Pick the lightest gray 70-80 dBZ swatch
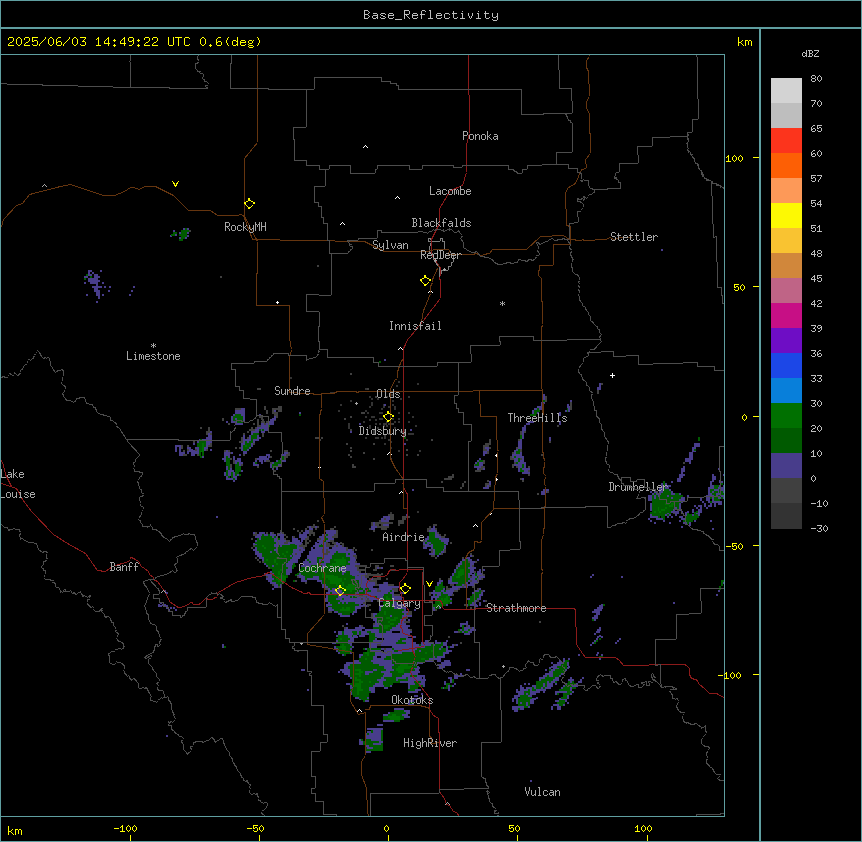Image resolution: width=862 pixels, height=842 pixels. point(786,91)
